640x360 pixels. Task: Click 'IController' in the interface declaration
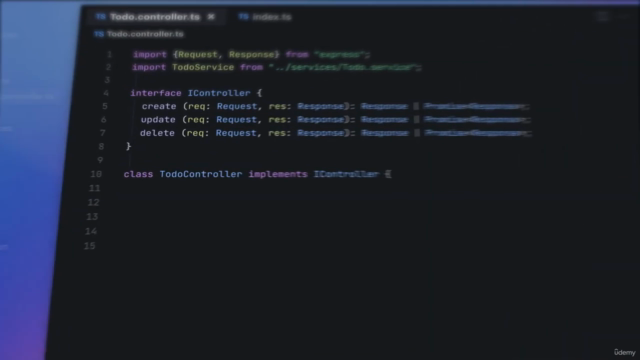click(x=219, y=93)
